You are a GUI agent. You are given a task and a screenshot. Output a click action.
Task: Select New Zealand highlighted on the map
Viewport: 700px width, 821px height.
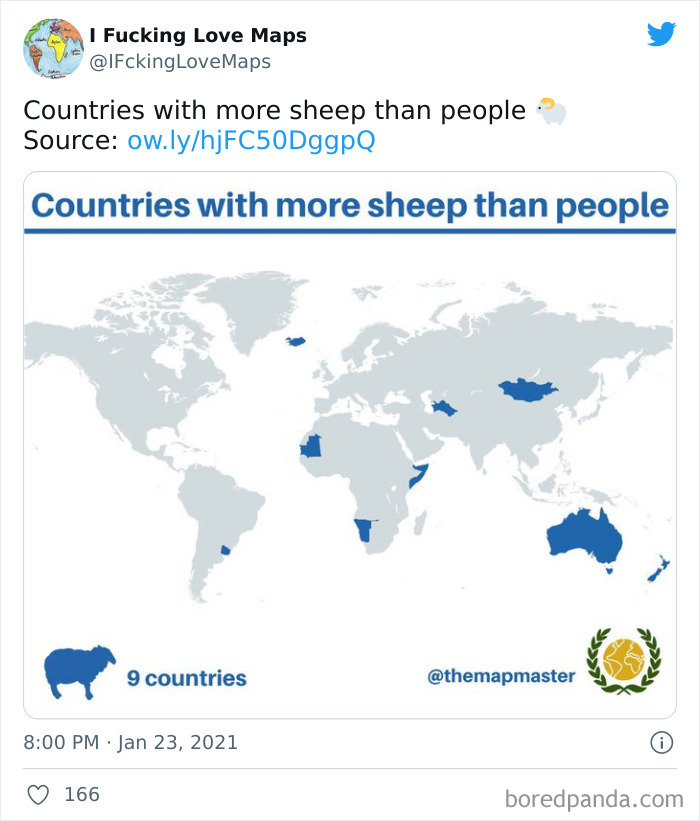(659, 569)
